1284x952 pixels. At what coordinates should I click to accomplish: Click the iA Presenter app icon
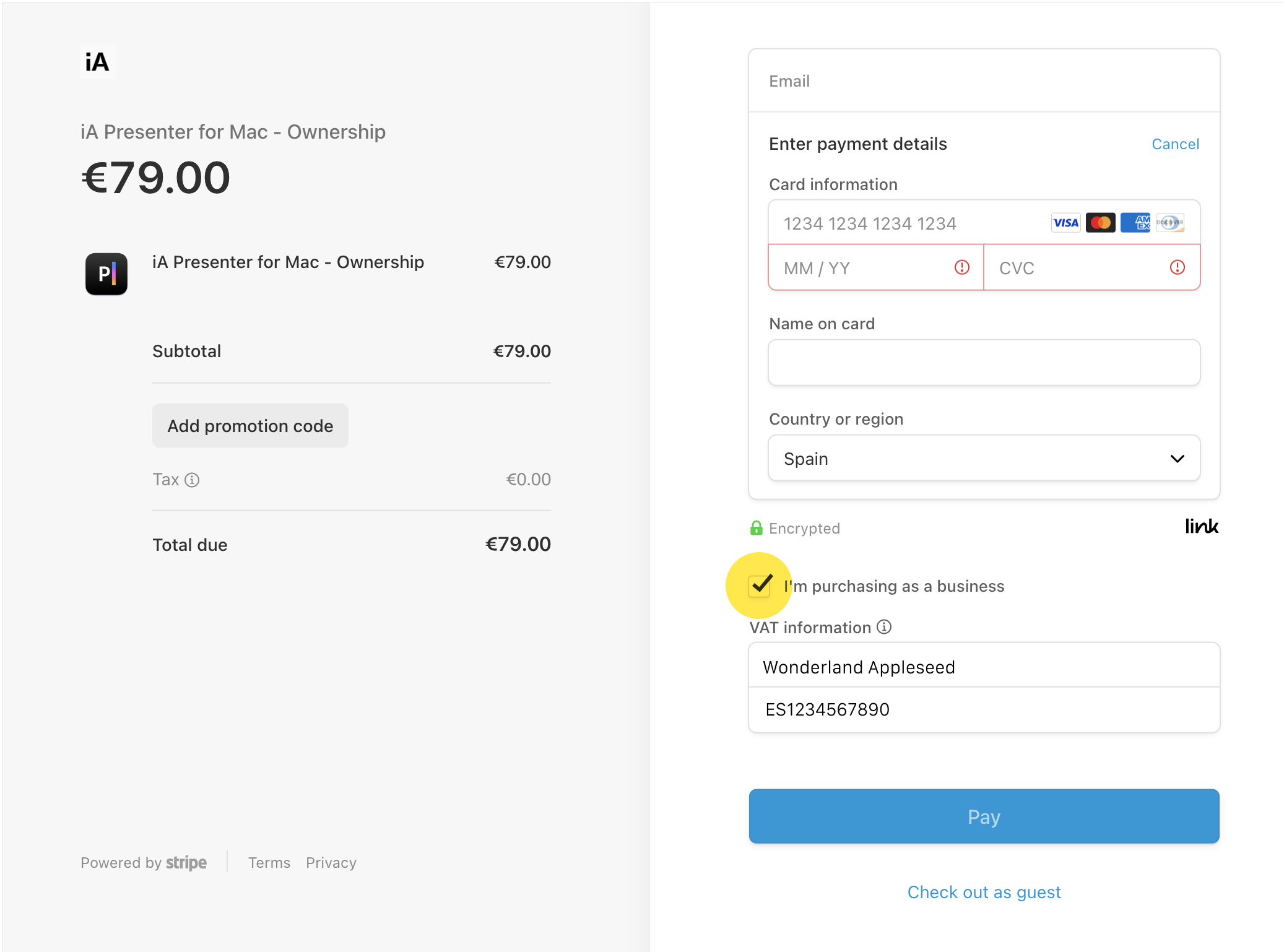pyautogui.click(x=106, y=274)
